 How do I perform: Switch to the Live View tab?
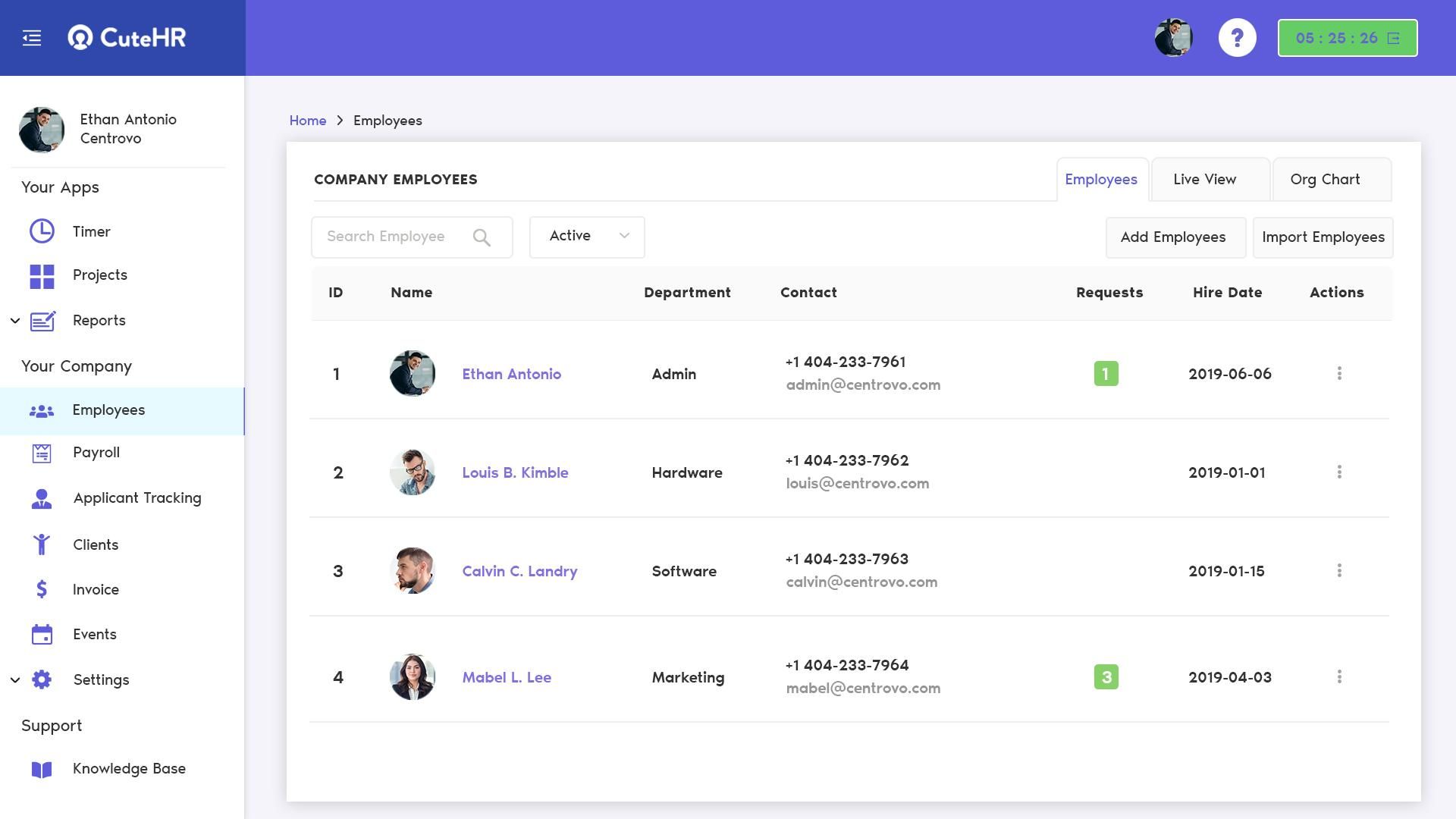click(1204, 179)
